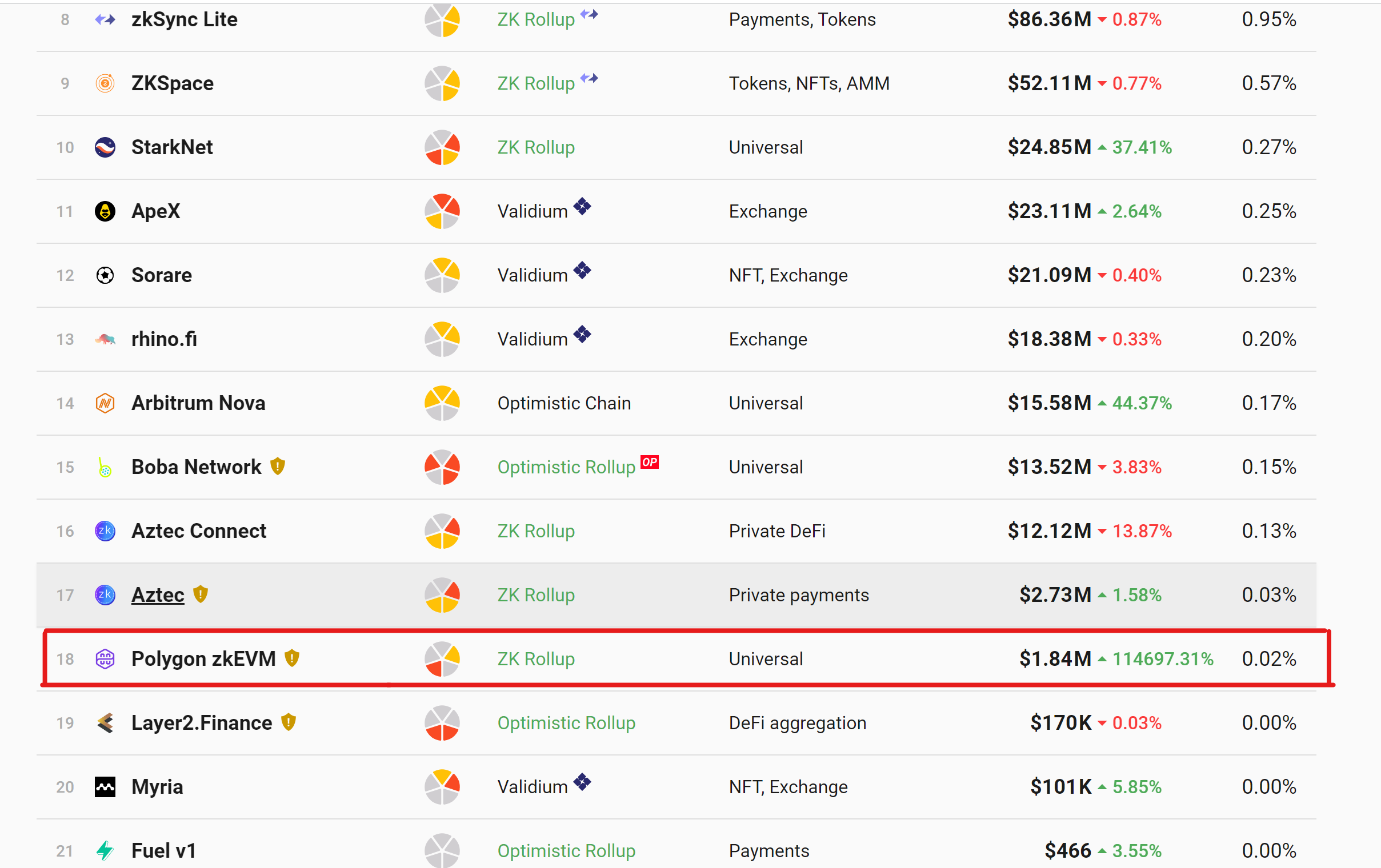This screenshot has height=868, width=1381.
Task: Click the StarkEx diamond icon in Sorare row
Action: (x=582, y=271)
